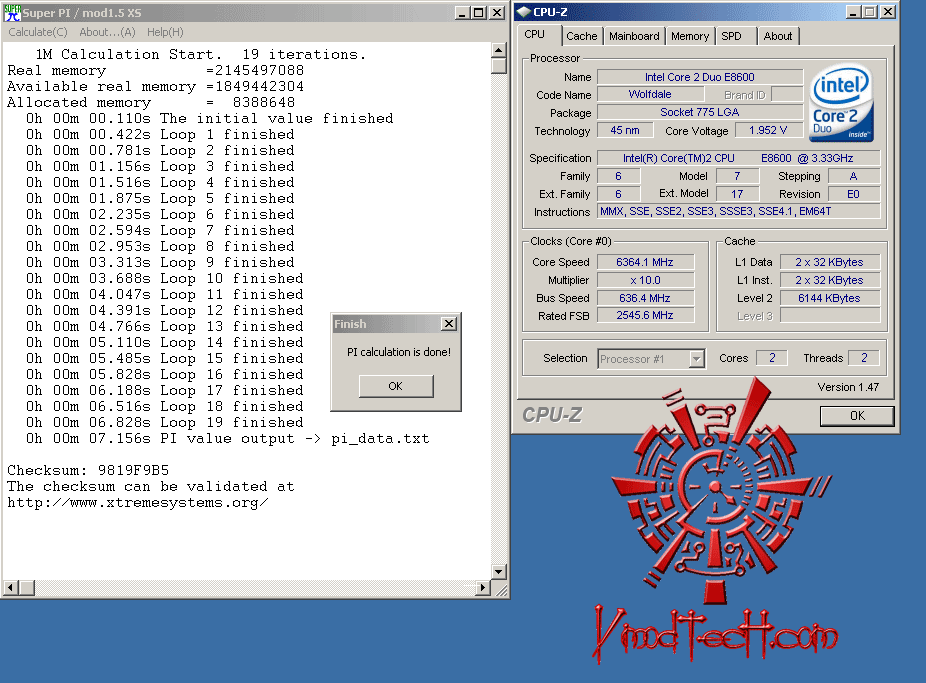Click the Ext. Model value '17'
Screen dimensions: 926x683
pos(737,194)
